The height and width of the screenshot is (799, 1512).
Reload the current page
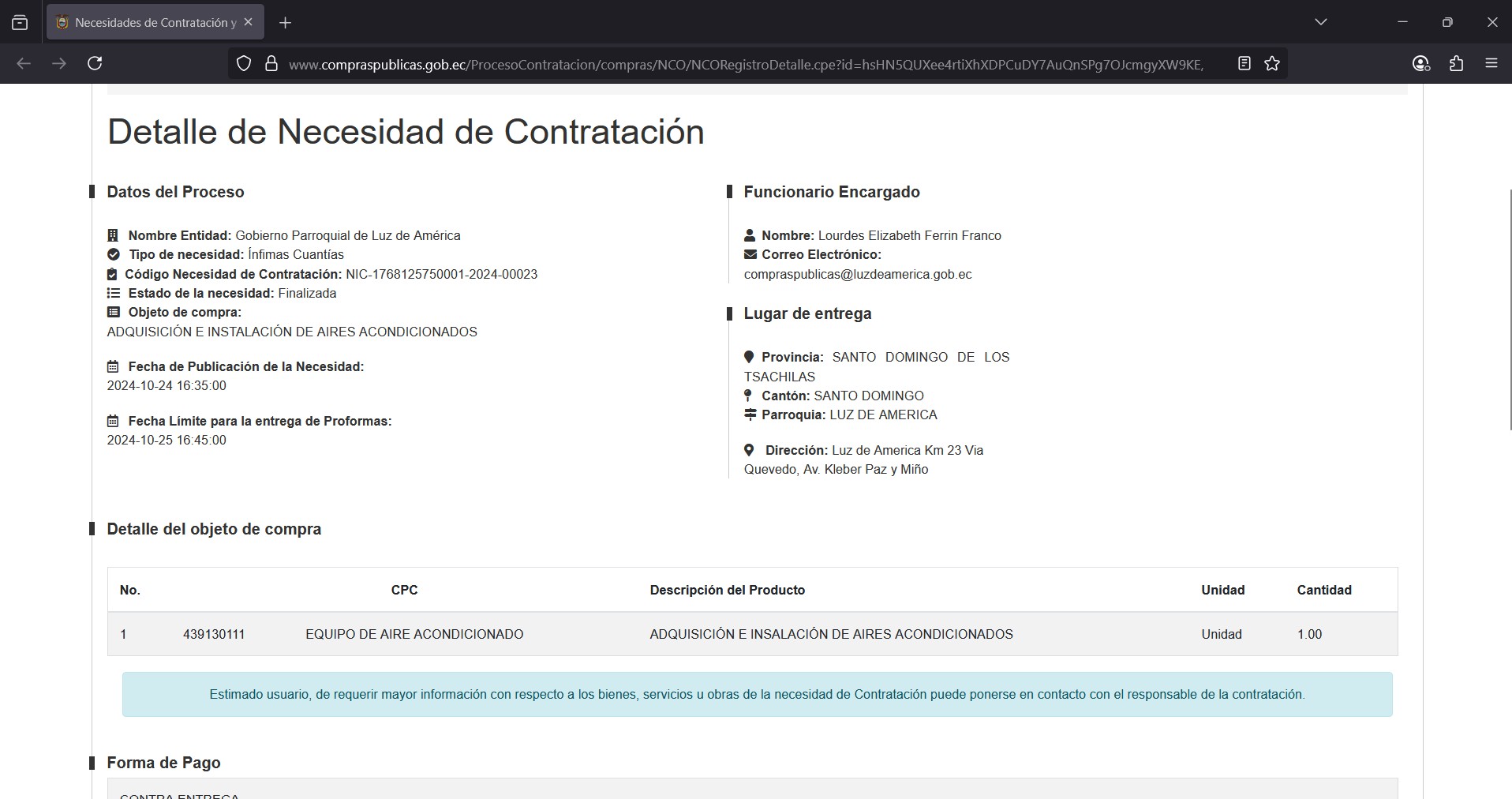point(95,63)
